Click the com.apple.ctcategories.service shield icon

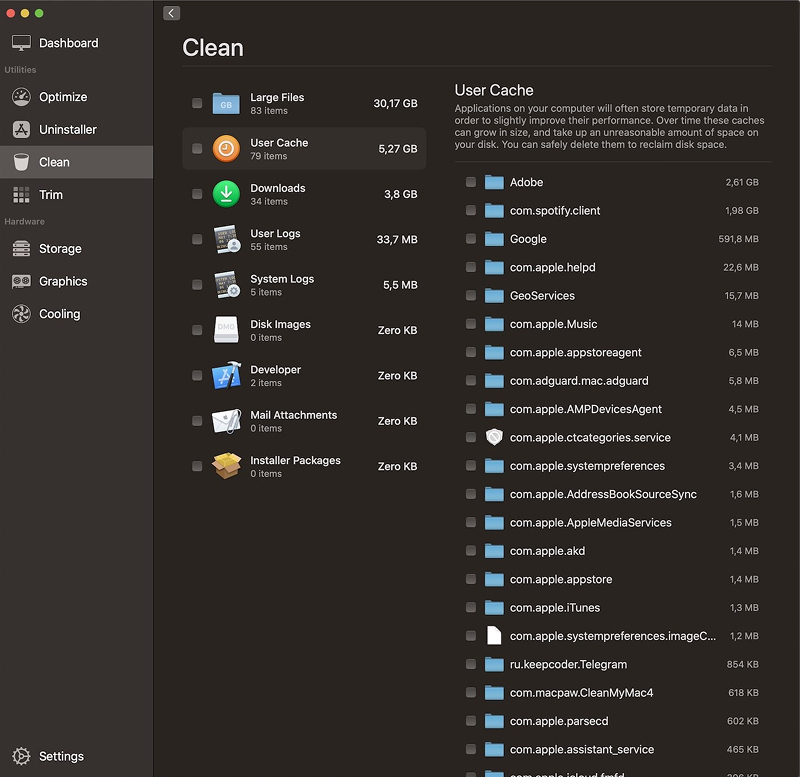pos(494,437)
